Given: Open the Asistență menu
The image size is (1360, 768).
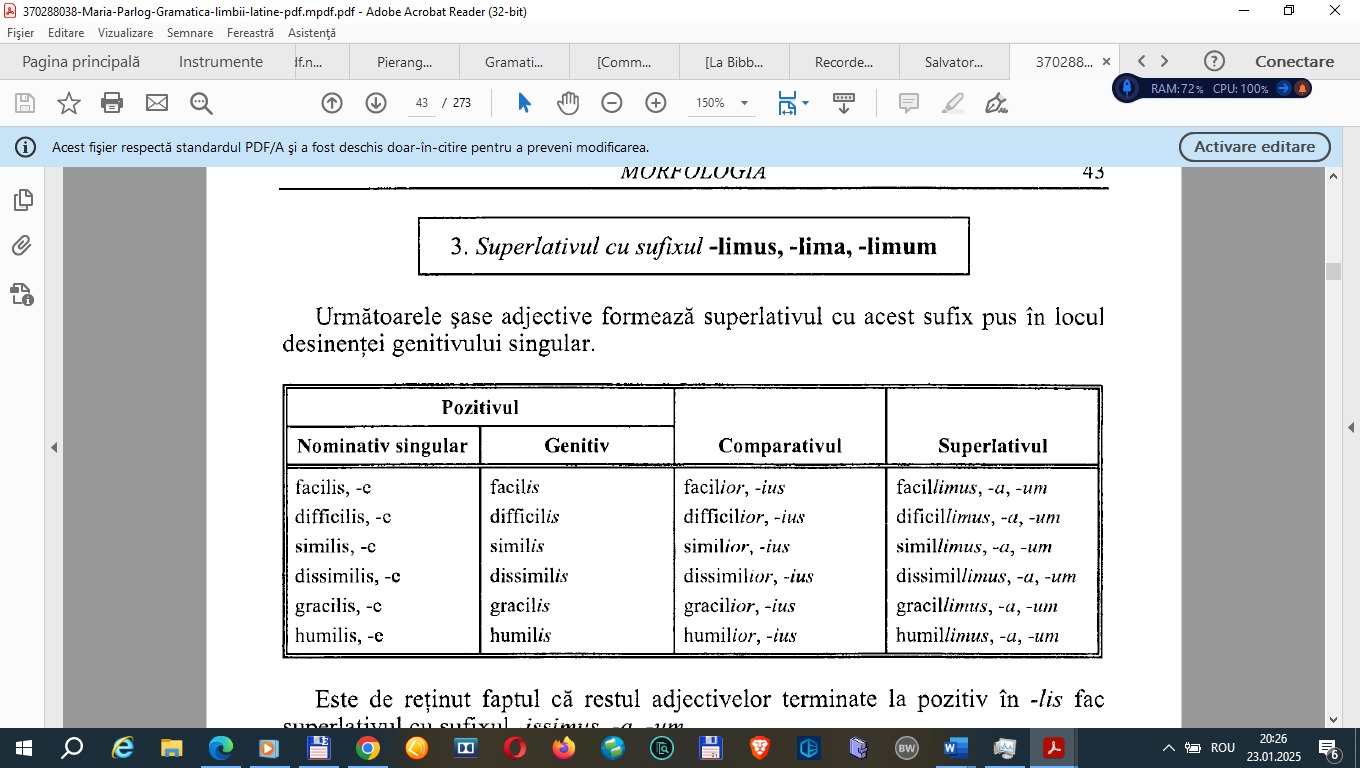Looking at the screenshot, I should tap(312, 33).
